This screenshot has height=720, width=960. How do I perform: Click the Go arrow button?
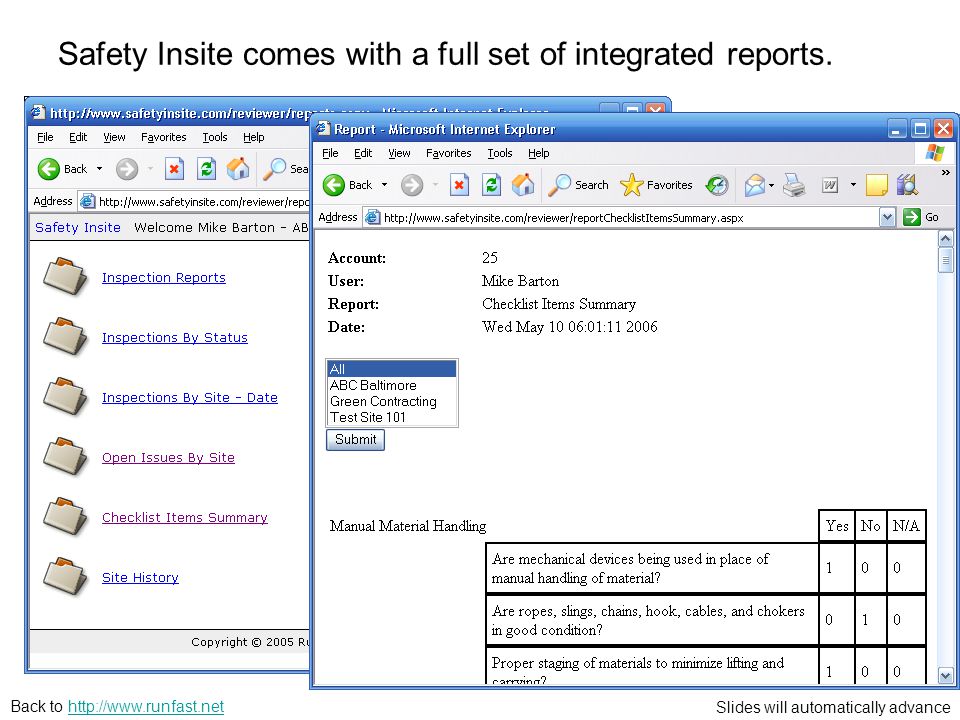(912, 217)
